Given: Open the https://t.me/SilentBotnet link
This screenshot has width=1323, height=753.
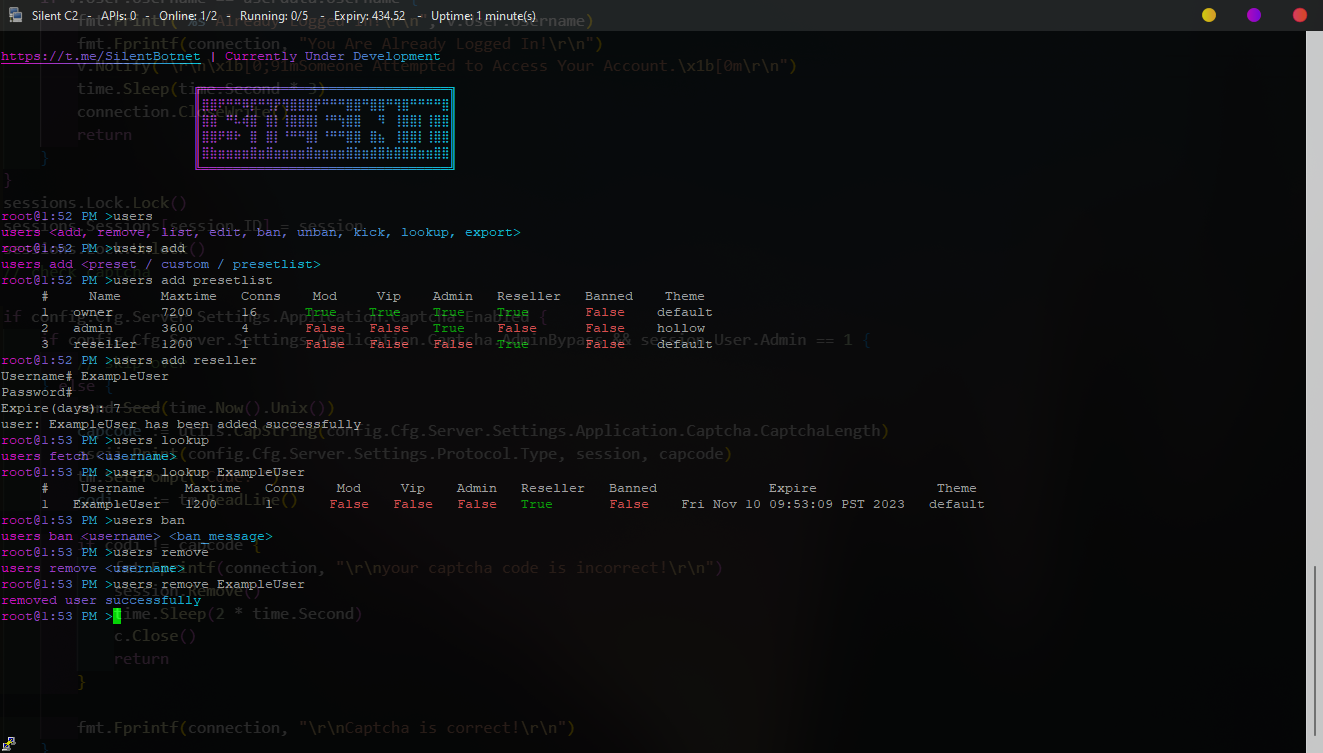Looking at the screenshot, I should (x=101, y=56).
